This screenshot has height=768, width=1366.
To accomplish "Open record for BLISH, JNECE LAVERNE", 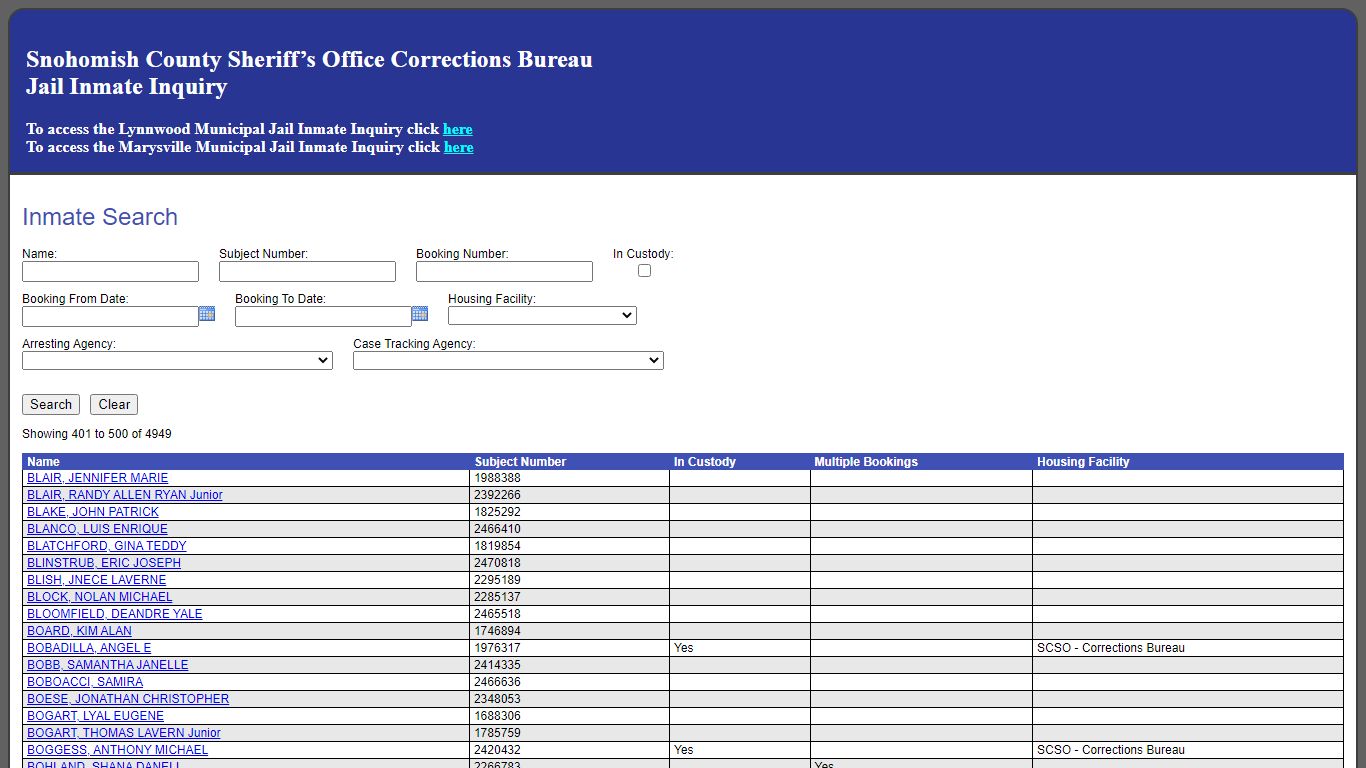I will pos(97,580).
